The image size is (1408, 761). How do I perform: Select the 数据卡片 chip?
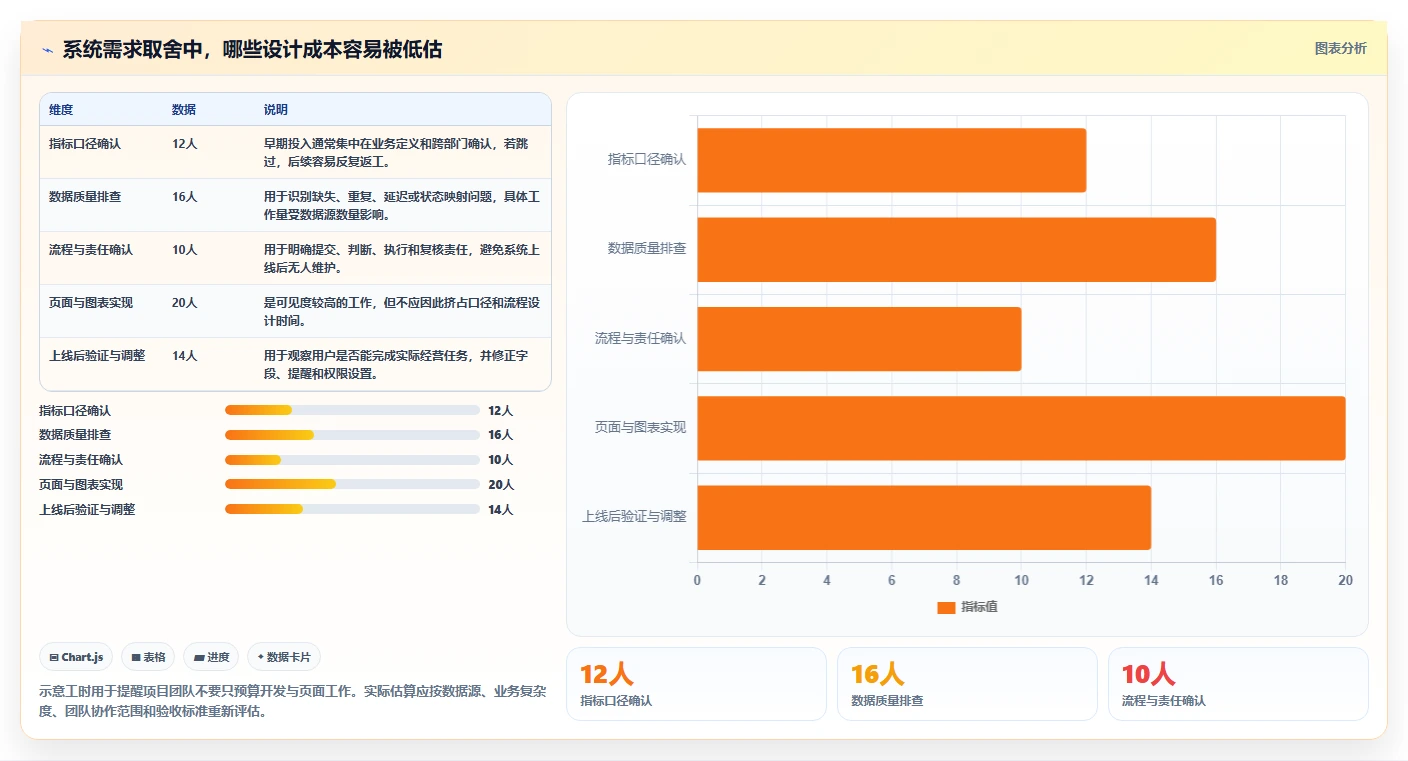click(x=284, y=657)
